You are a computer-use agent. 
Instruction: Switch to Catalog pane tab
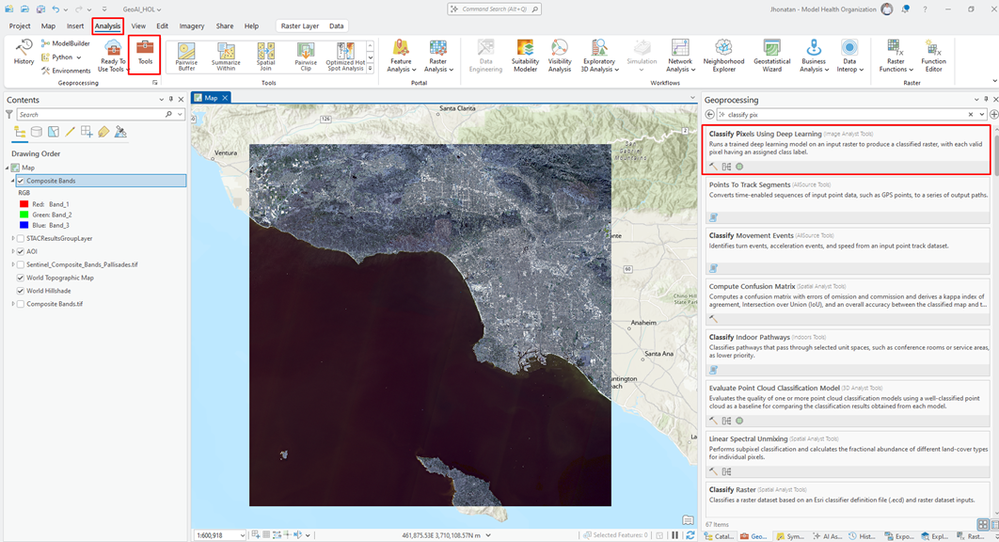point(719,536)
